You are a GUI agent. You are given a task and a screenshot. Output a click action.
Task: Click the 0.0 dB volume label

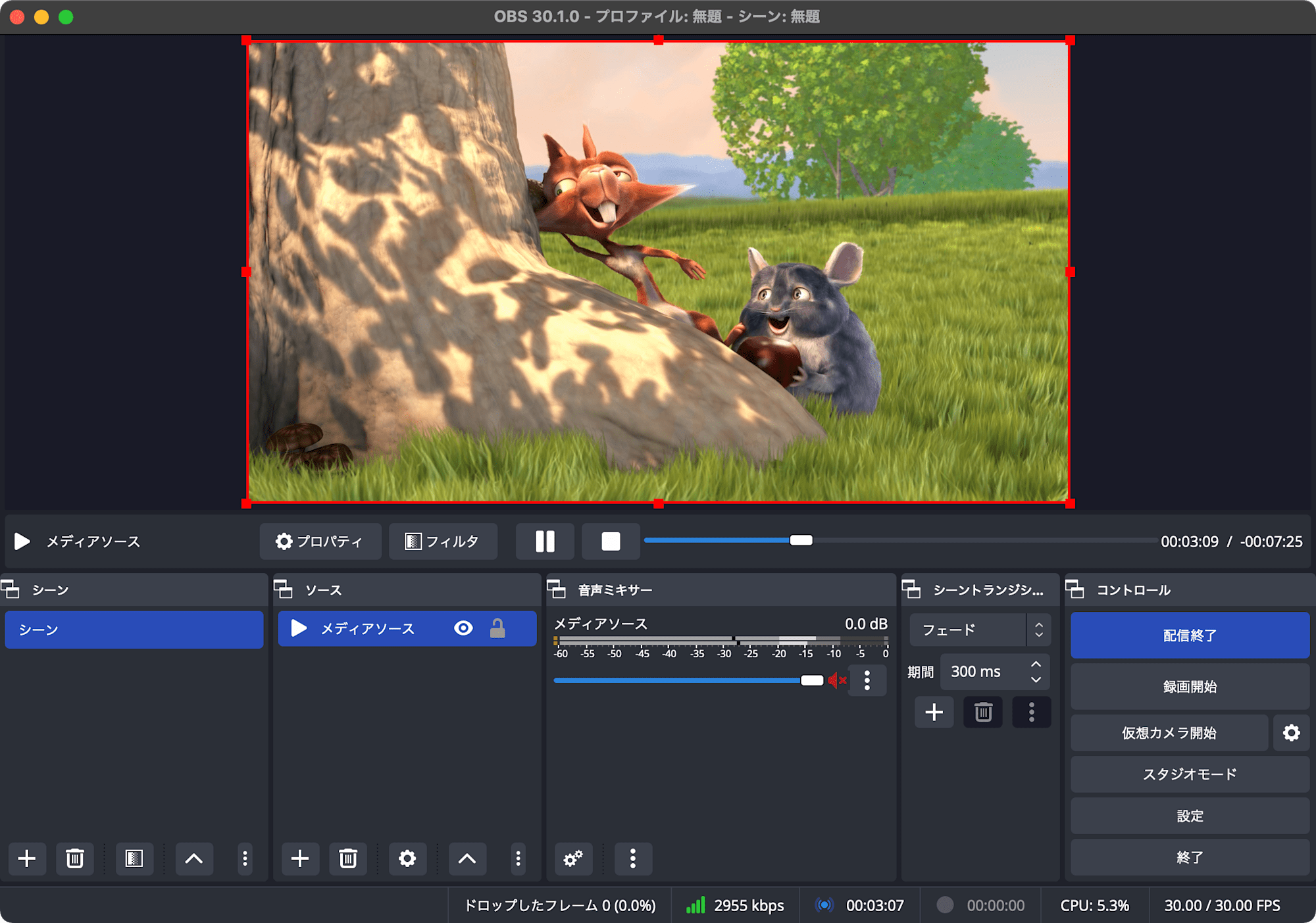[x=866, y=624]
